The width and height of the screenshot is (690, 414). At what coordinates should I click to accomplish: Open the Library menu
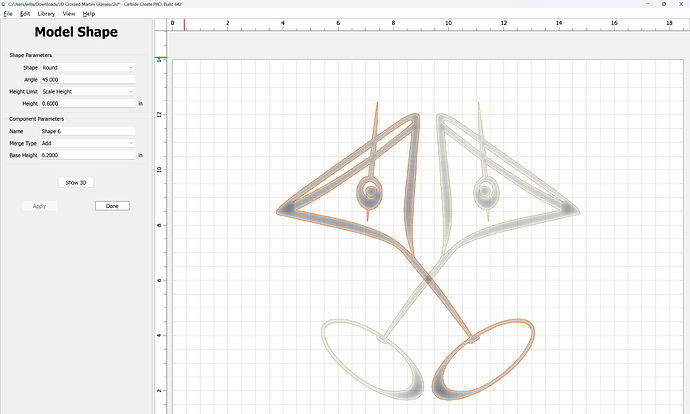tap(46, 14)
